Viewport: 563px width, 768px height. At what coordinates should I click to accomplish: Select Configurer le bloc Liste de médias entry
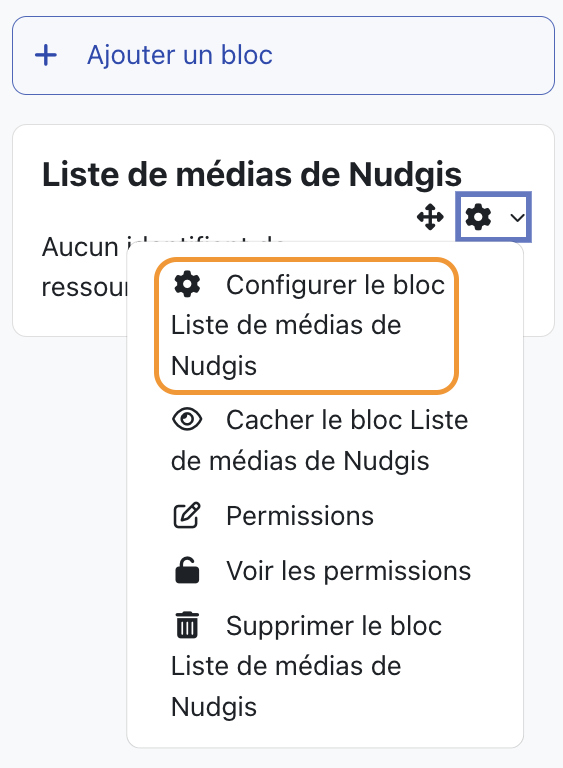pos(307,325)
